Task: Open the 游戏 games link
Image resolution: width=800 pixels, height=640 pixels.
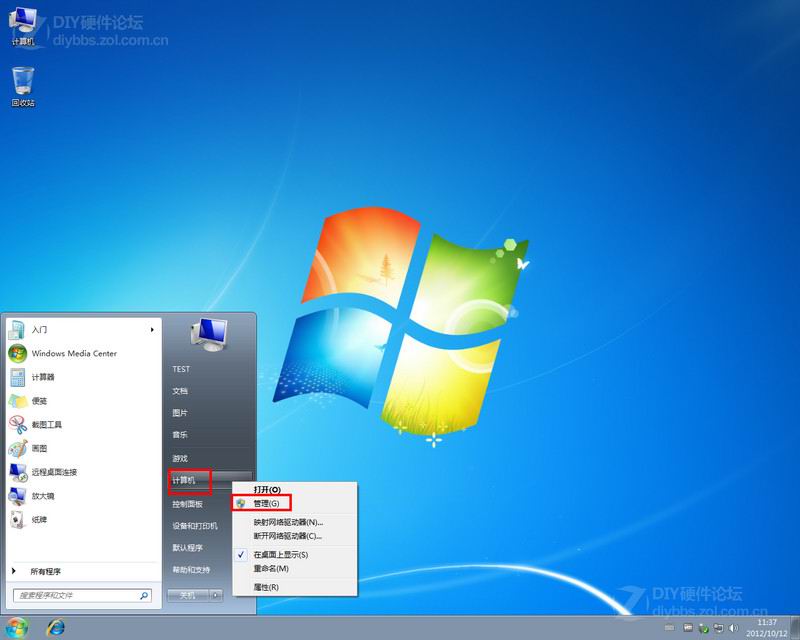Action: tap(180, 458)
